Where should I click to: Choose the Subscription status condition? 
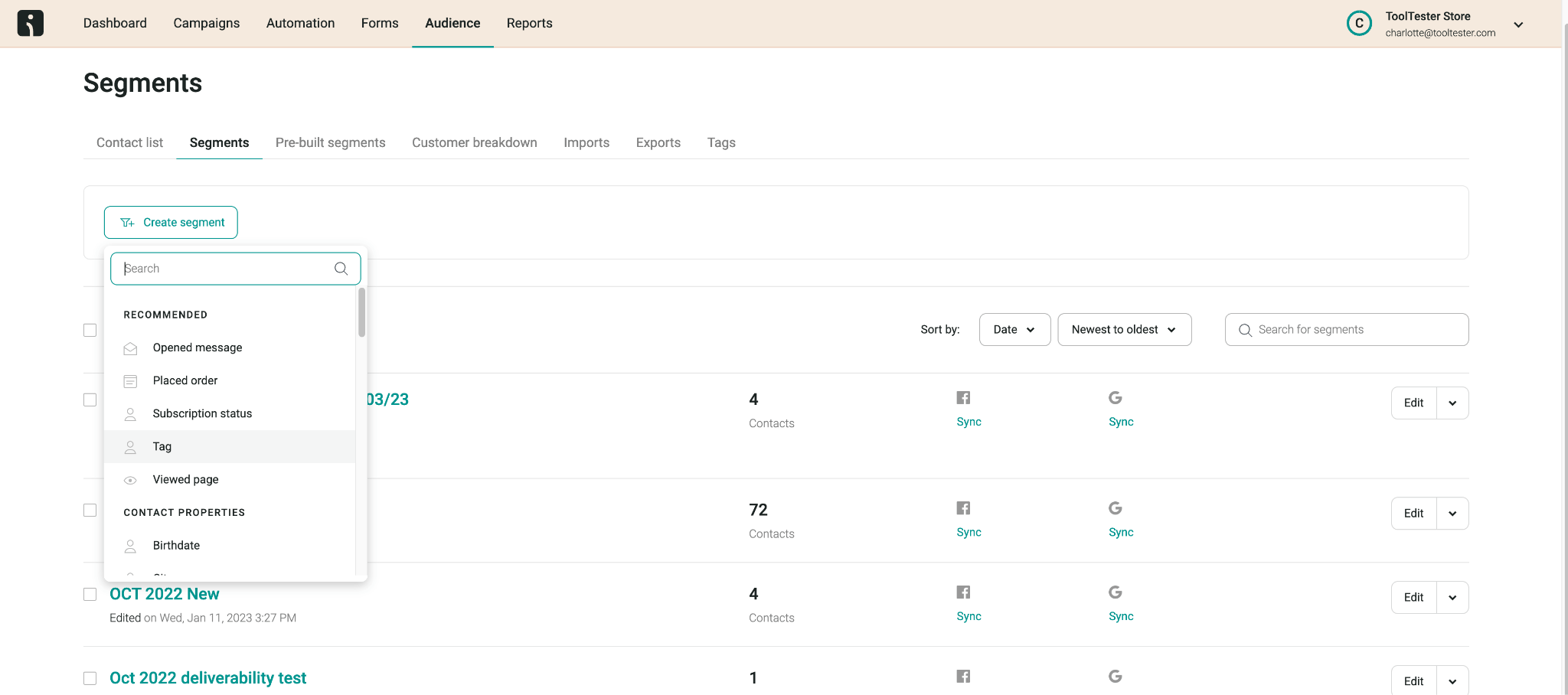point(230,413)
